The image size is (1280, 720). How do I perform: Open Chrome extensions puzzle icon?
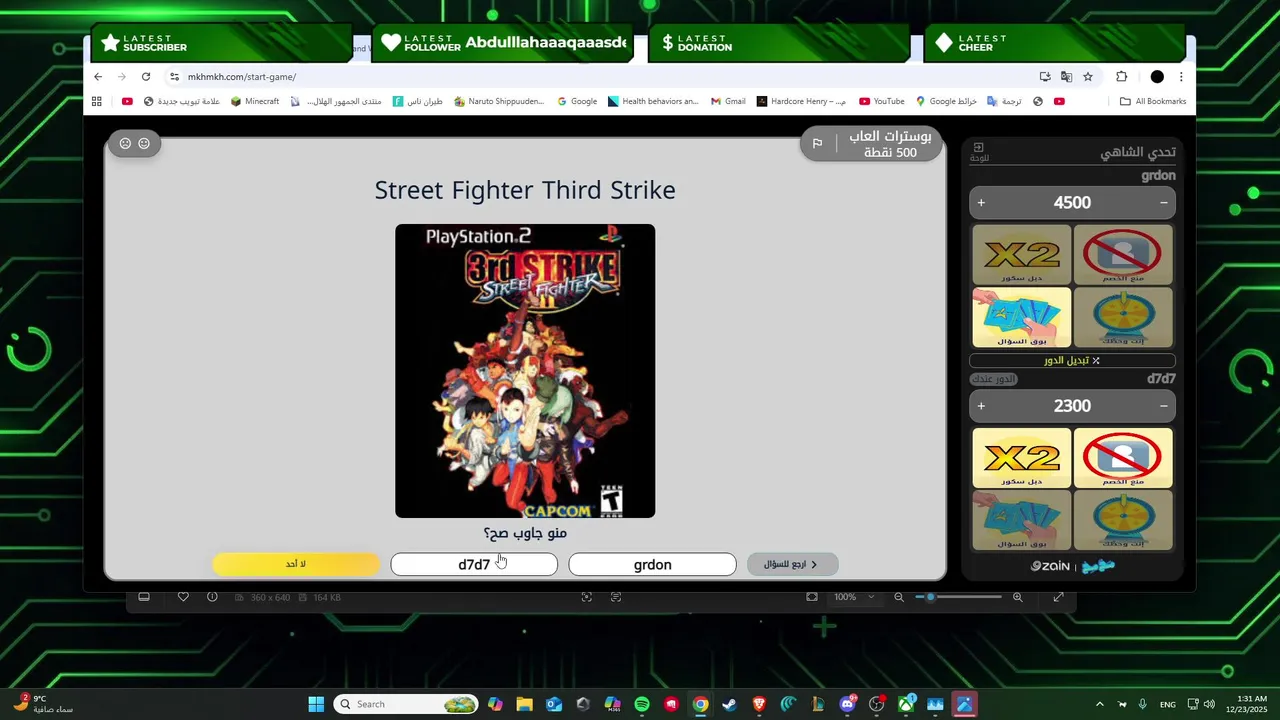(1122, 77)
